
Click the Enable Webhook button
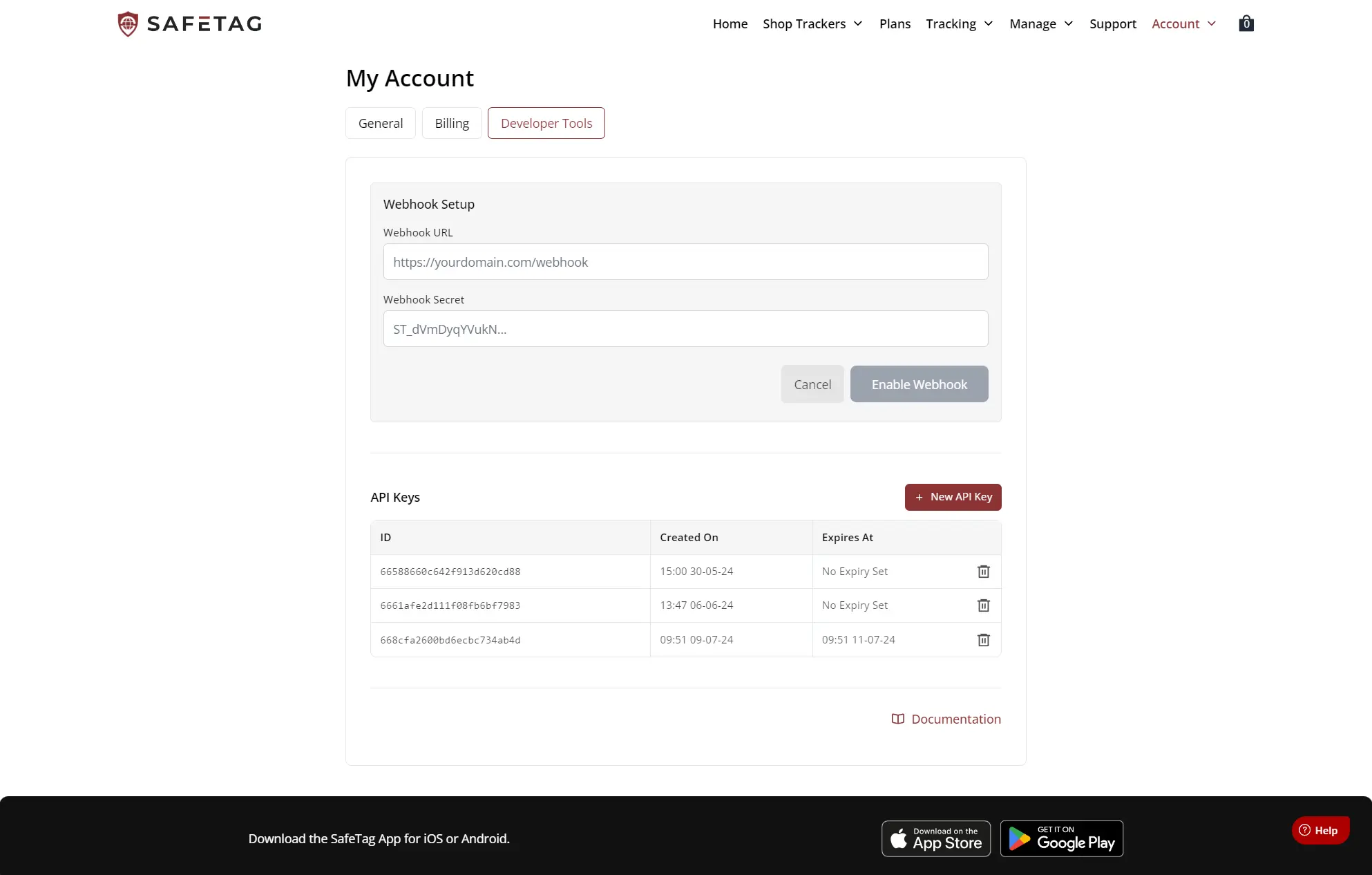(919, 384)
